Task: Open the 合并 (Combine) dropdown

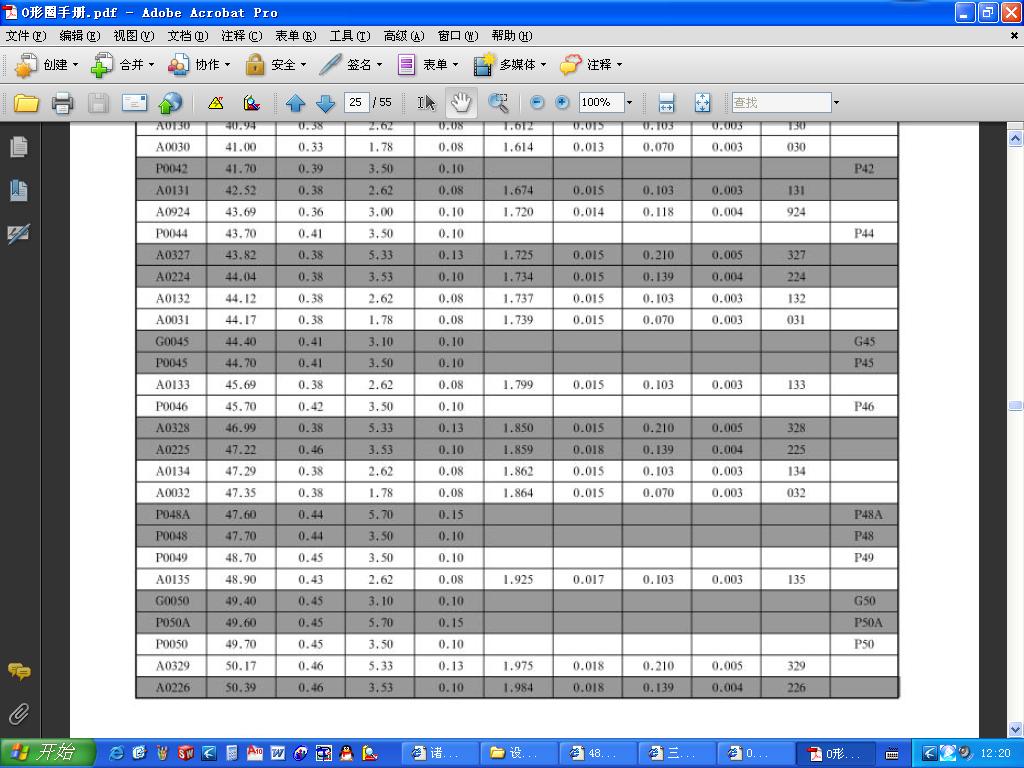Action: [x=123, y=65]
